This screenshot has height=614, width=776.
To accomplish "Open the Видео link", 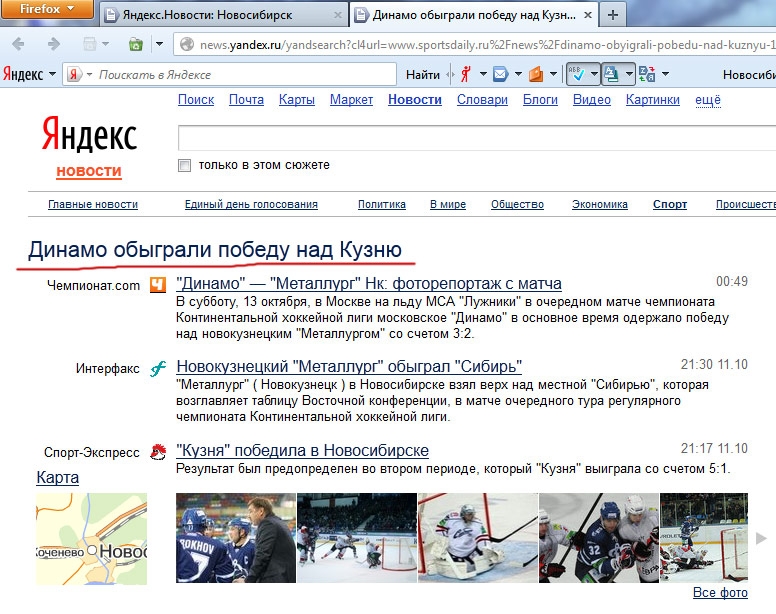I will coord(592,100).
